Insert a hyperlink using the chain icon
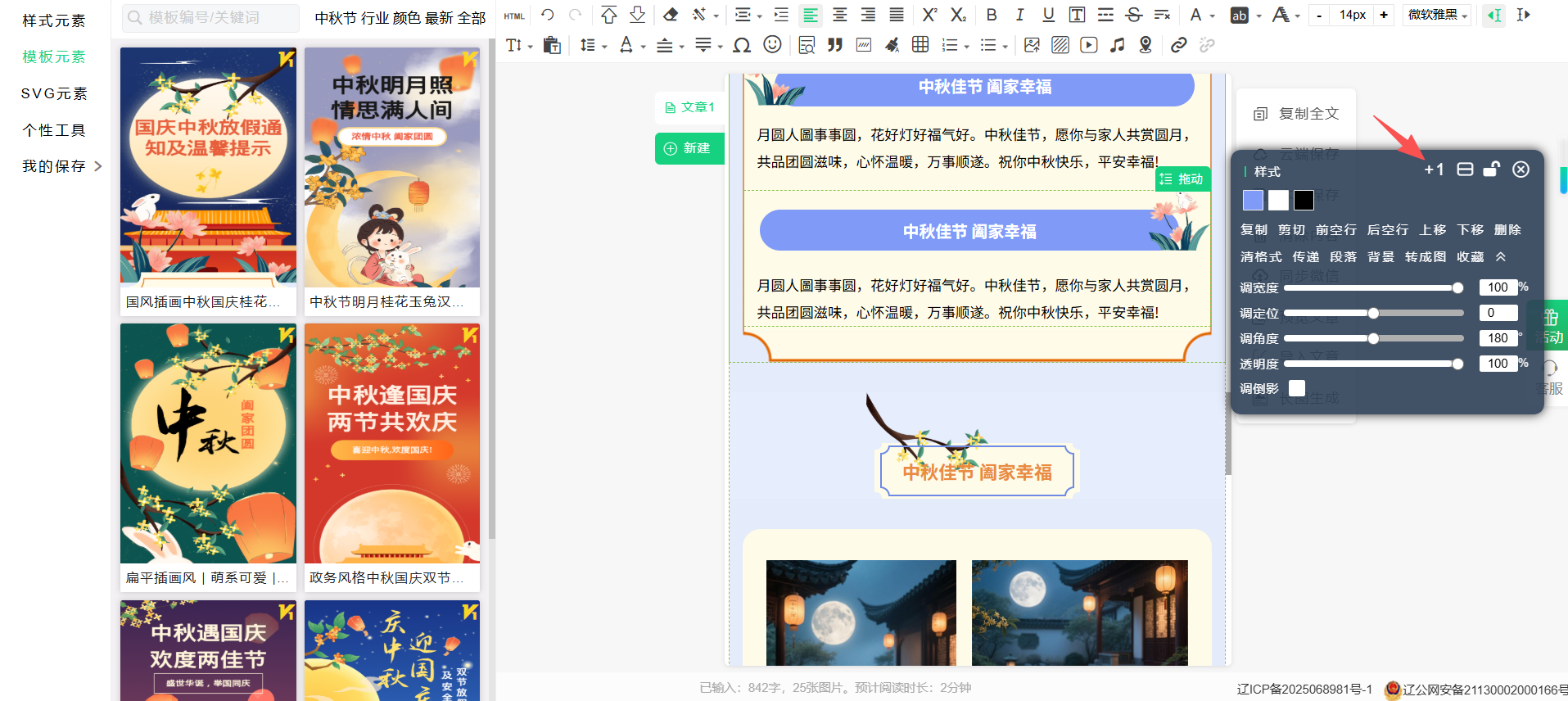This screenshot has width=1568, height=701. click(x=1178, y=45)
